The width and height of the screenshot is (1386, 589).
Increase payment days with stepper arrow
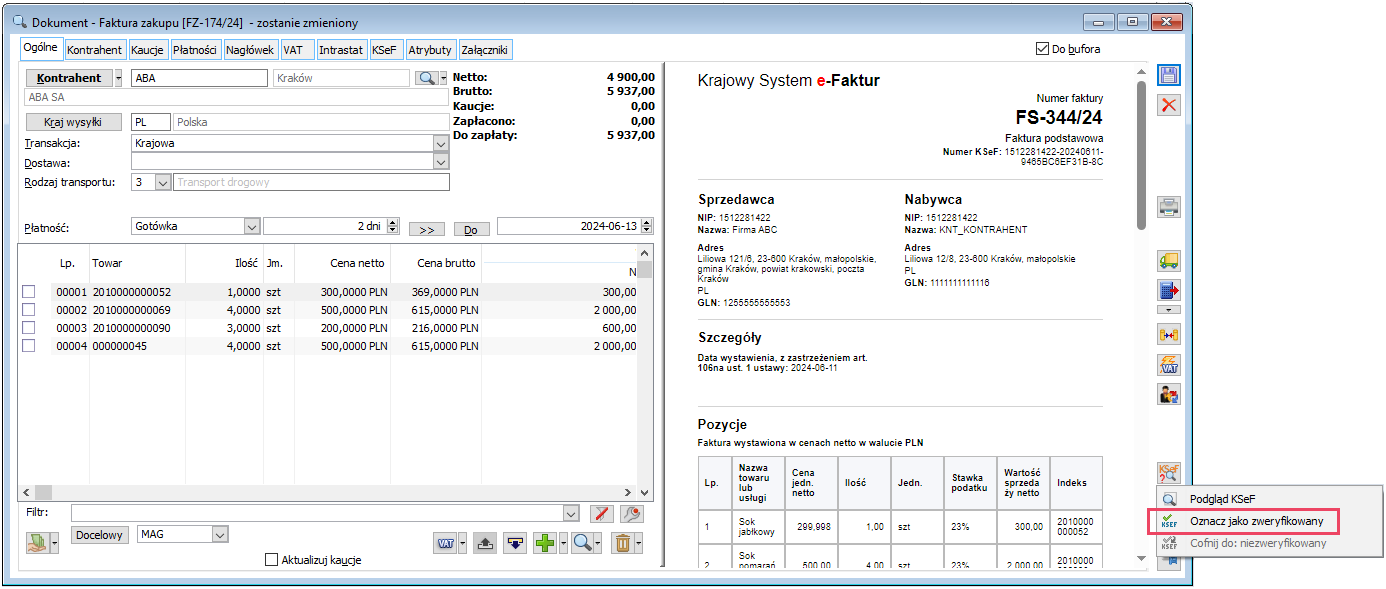393,223
